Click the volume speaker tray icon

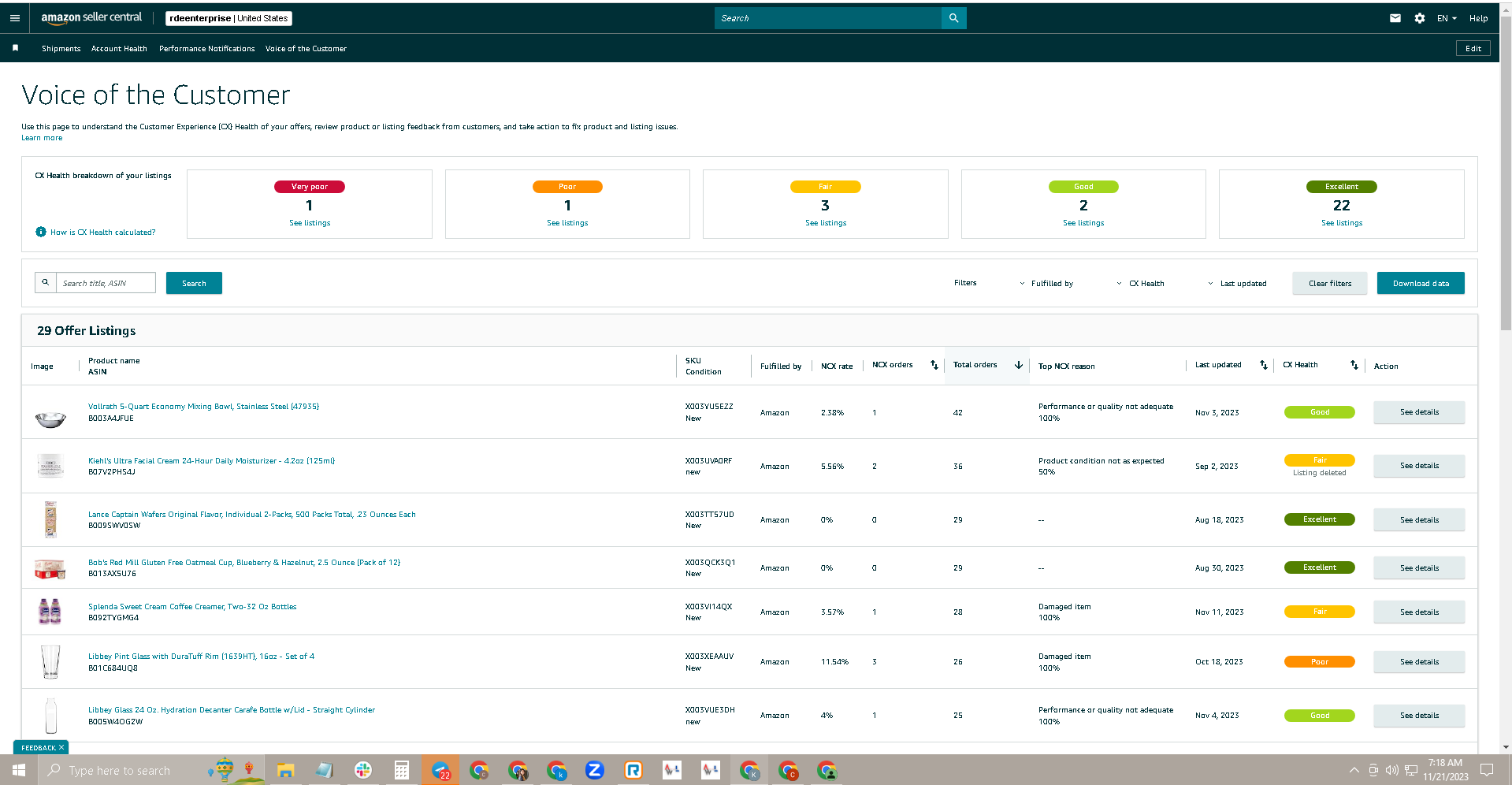tap(1391, 770)
